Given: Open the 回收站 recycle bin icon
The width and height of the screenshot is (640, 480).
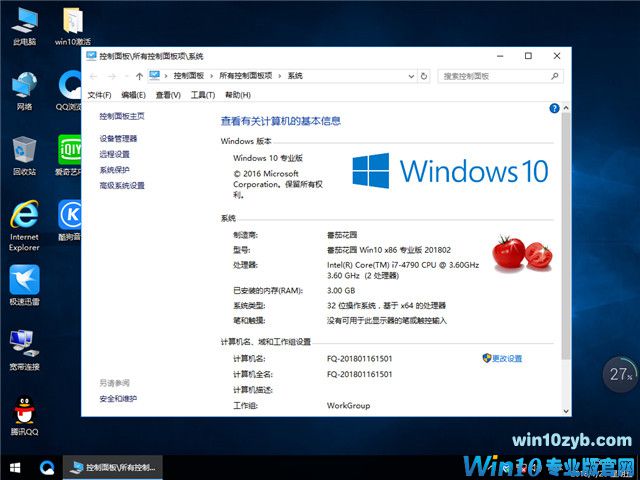Looking at the screenshot, I should point(24,156).
